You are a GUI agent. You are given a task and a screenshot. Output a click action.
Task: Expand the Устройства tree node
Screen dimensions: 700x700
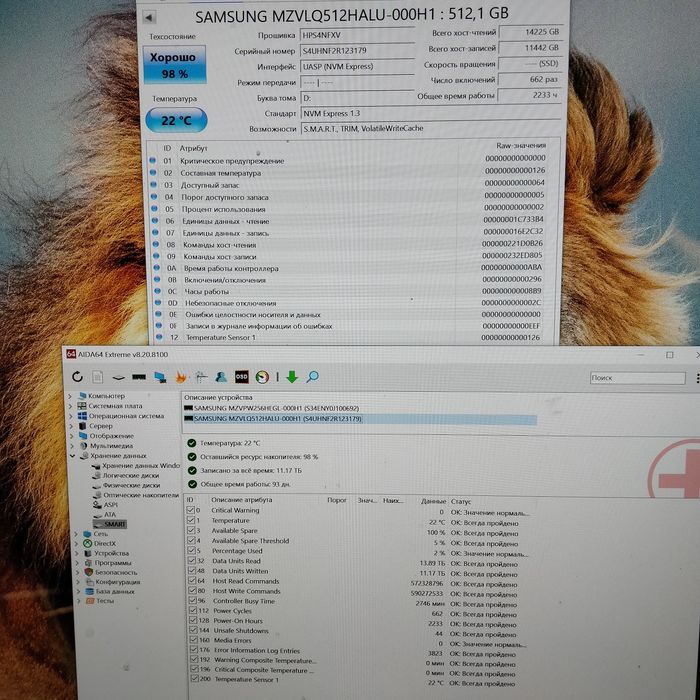click(x=77, y=553)
